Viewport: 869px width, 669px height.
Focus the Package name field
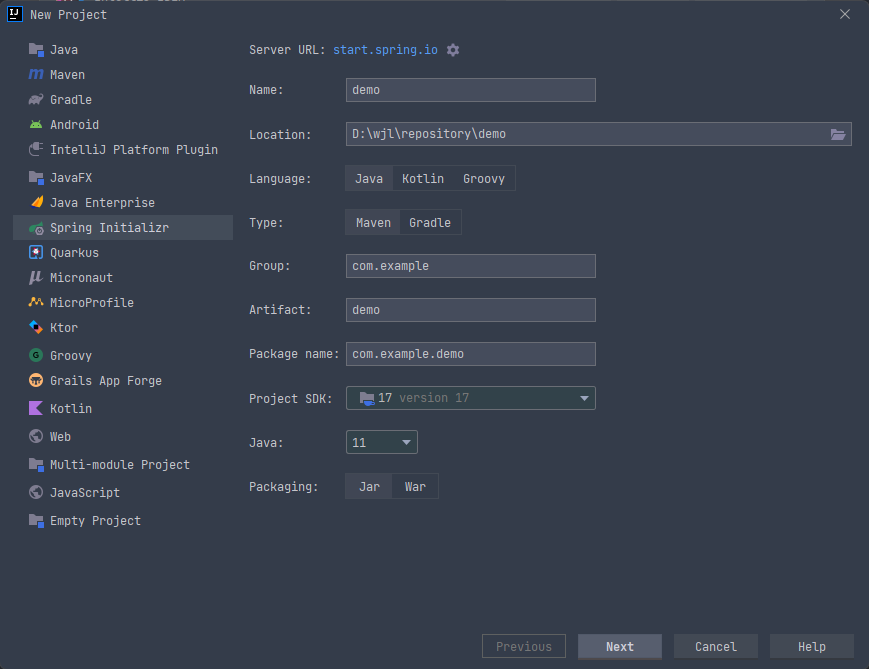pyautogui.click(x=471, y=354)
